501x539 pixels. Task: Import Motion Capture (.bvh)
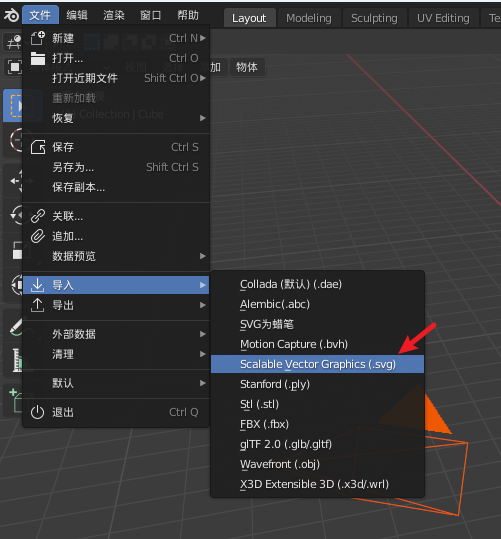317,344
